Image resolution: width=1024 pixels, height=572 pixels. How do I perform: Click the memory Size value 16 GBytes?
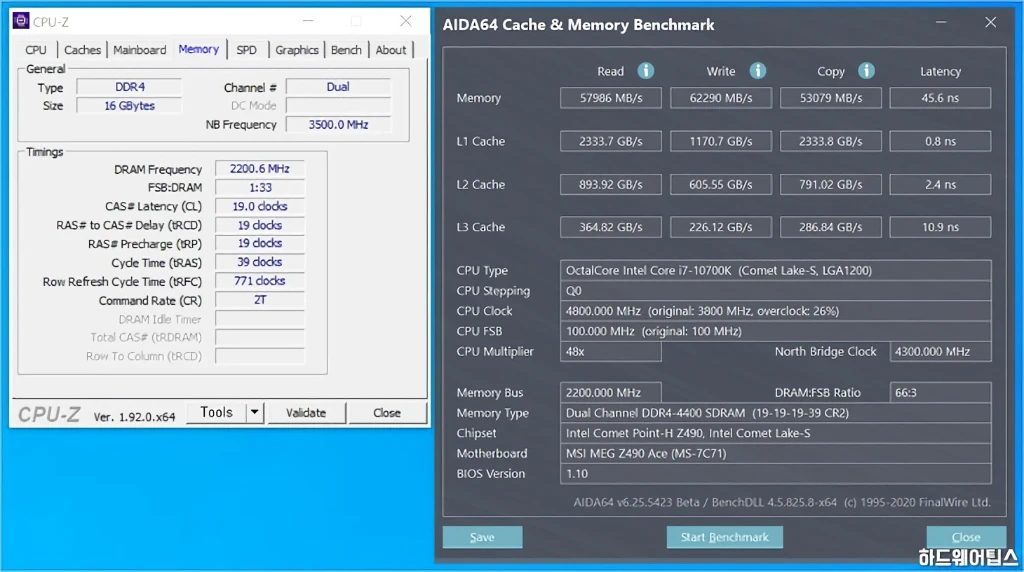click(129, 106)
